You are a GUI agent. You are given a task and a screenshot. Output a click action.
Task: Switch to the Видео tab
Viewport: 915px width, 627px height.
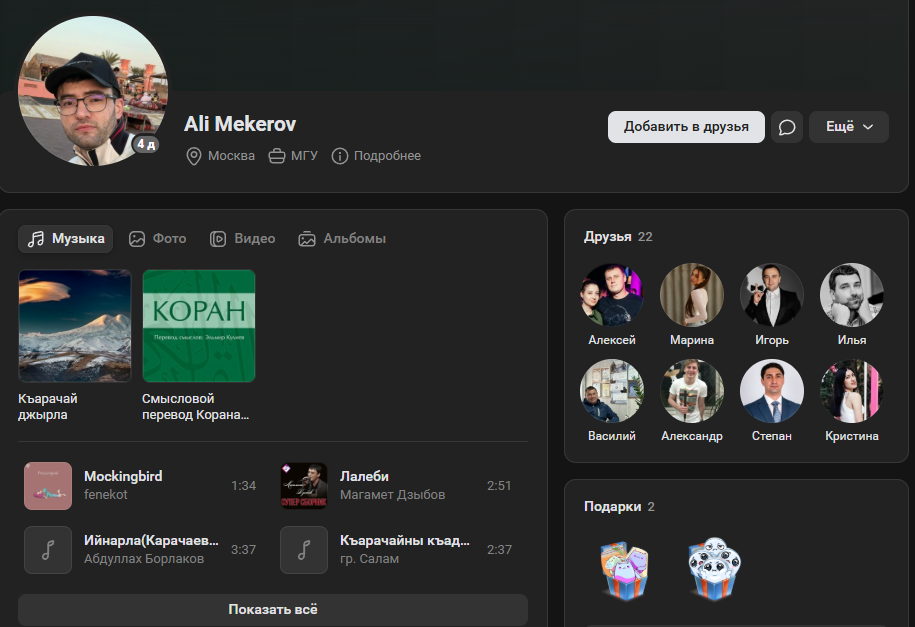point(242,239)
